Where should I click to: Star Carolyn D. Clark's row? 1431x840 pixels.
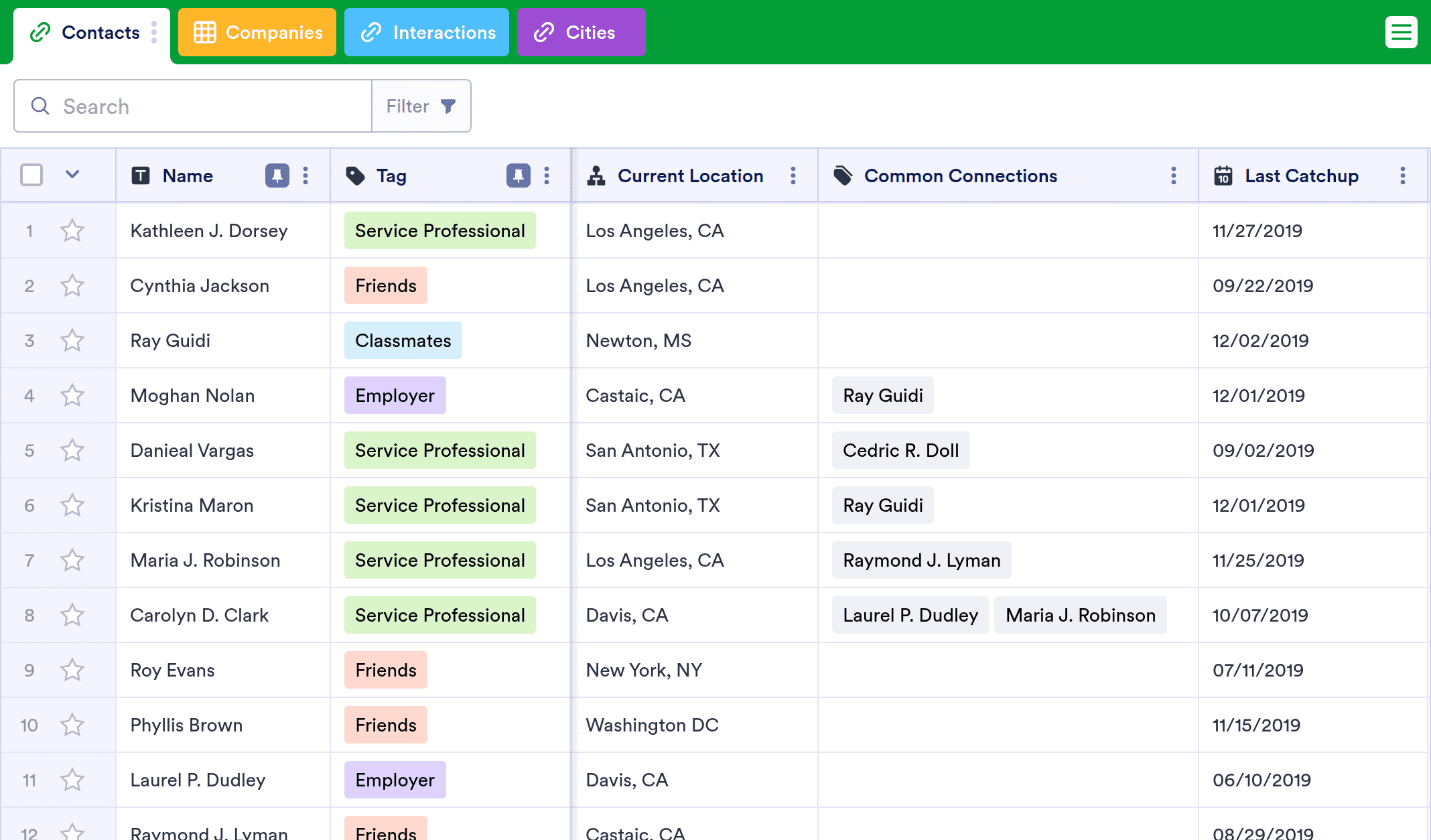click(72, 616)
